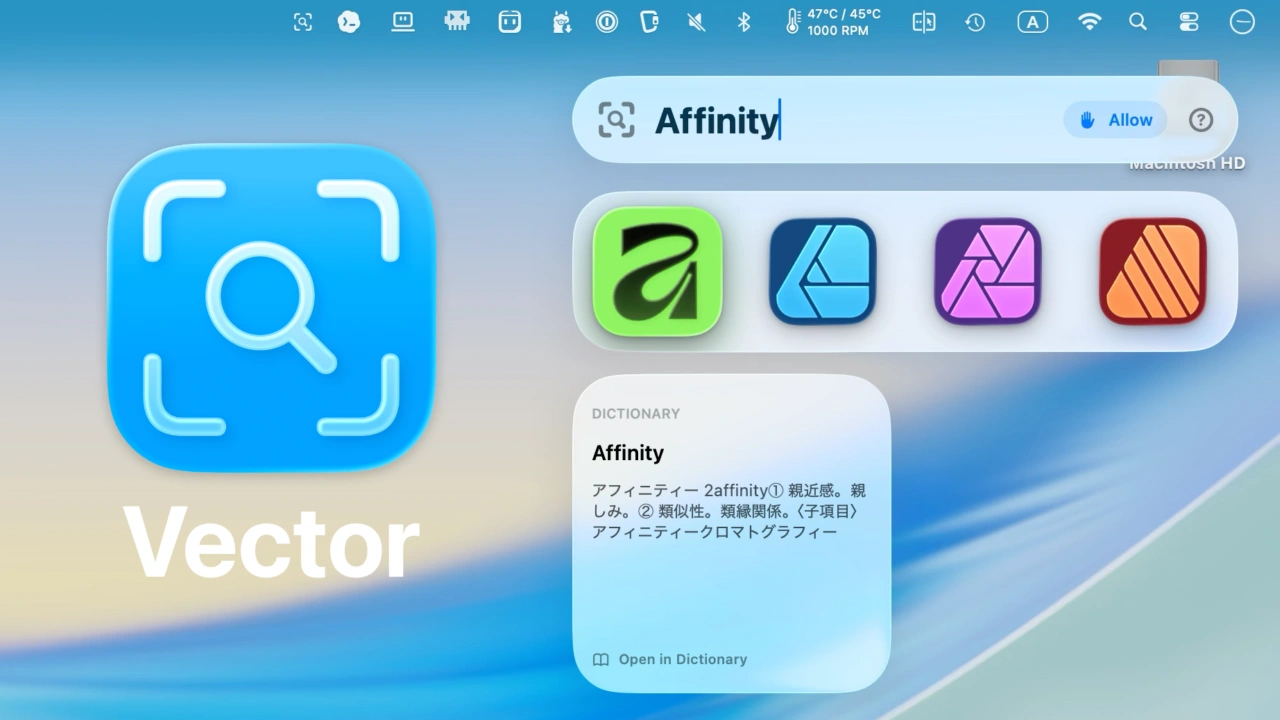Click the scan-search icon in the search bar
Image resolution: width=1280 pixels, height=720 pixels.
[616, 120]
